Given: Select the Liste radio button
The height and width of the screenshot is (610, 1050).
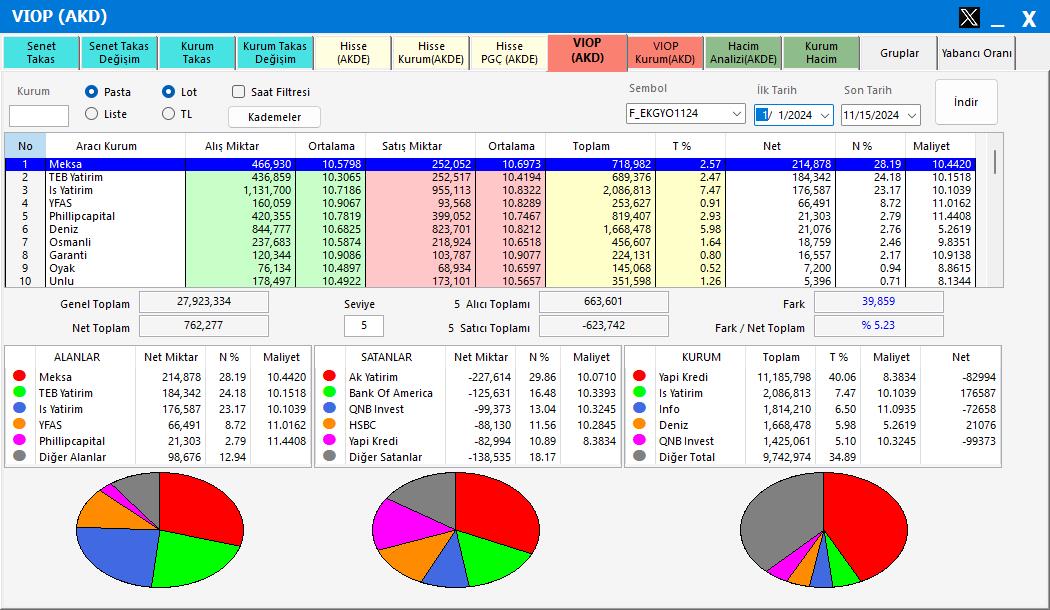Looking at the screenshot, I should 92,114.
